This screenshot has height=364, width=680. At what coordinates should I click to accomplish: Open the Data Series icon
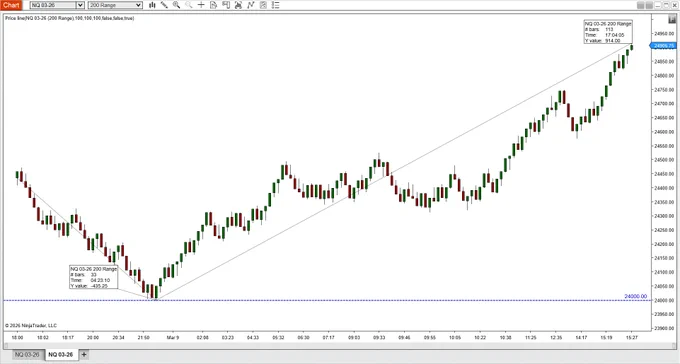pos(238,5)
